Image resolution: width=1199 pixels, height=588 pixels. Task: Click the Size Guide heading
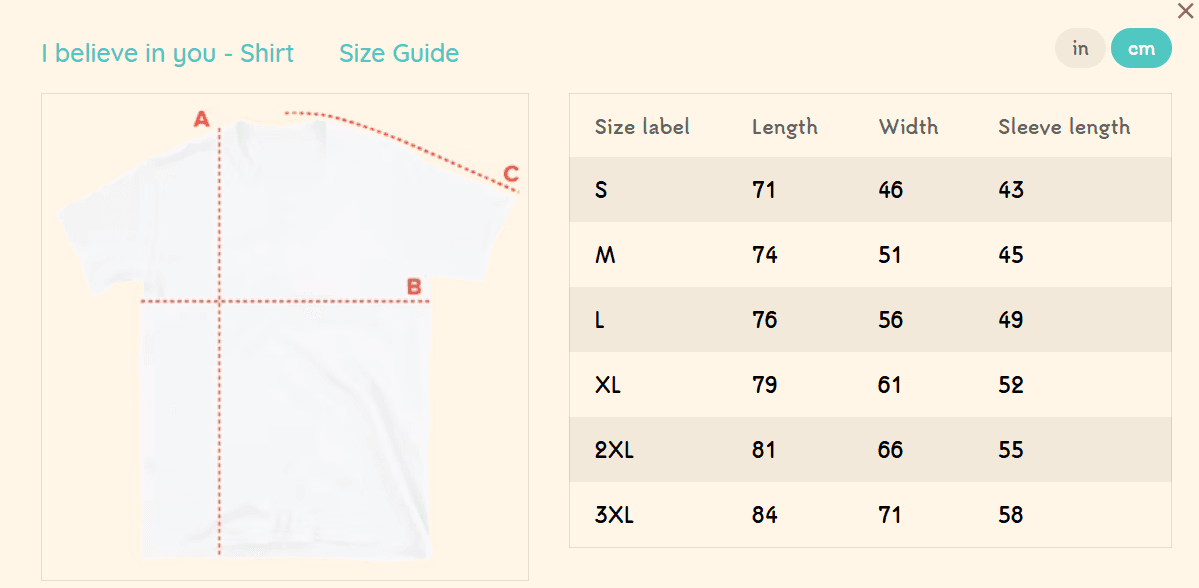(399, 53)
